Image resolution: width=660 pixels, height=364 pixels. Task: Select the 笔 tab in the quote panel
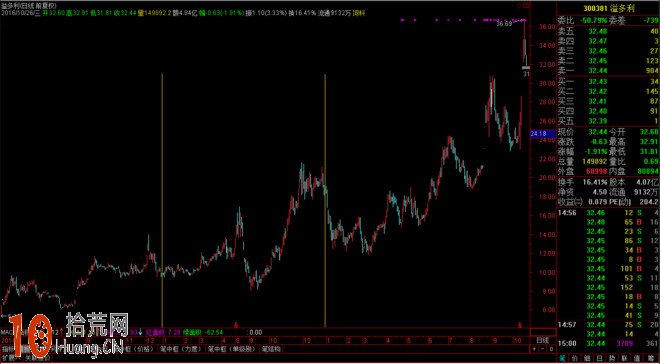coord(562,358)
